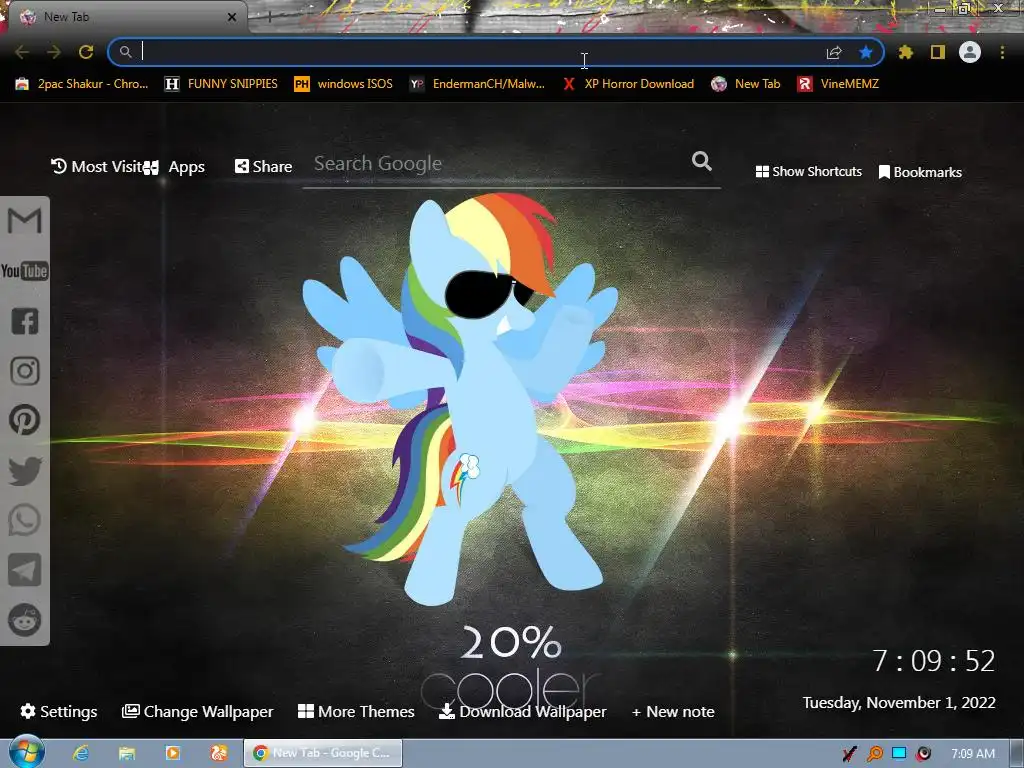The image size is (1024, 768).
Task: Reload the page
Action: point(86,52)
